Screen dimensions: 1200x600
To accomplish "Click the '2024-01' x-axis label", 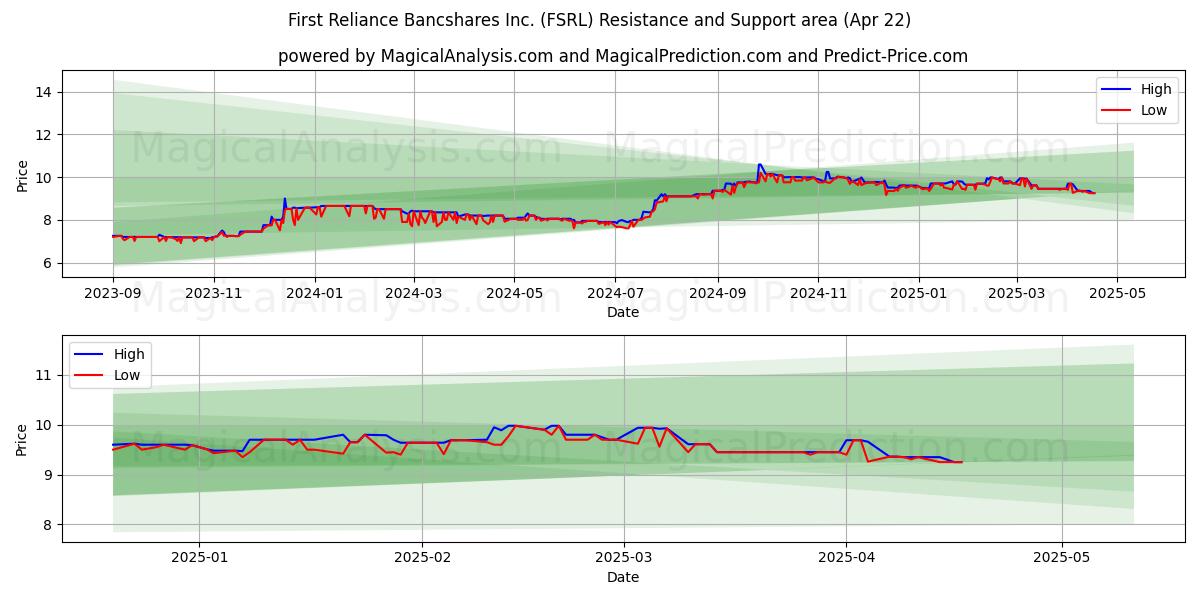I will [314, 293].
